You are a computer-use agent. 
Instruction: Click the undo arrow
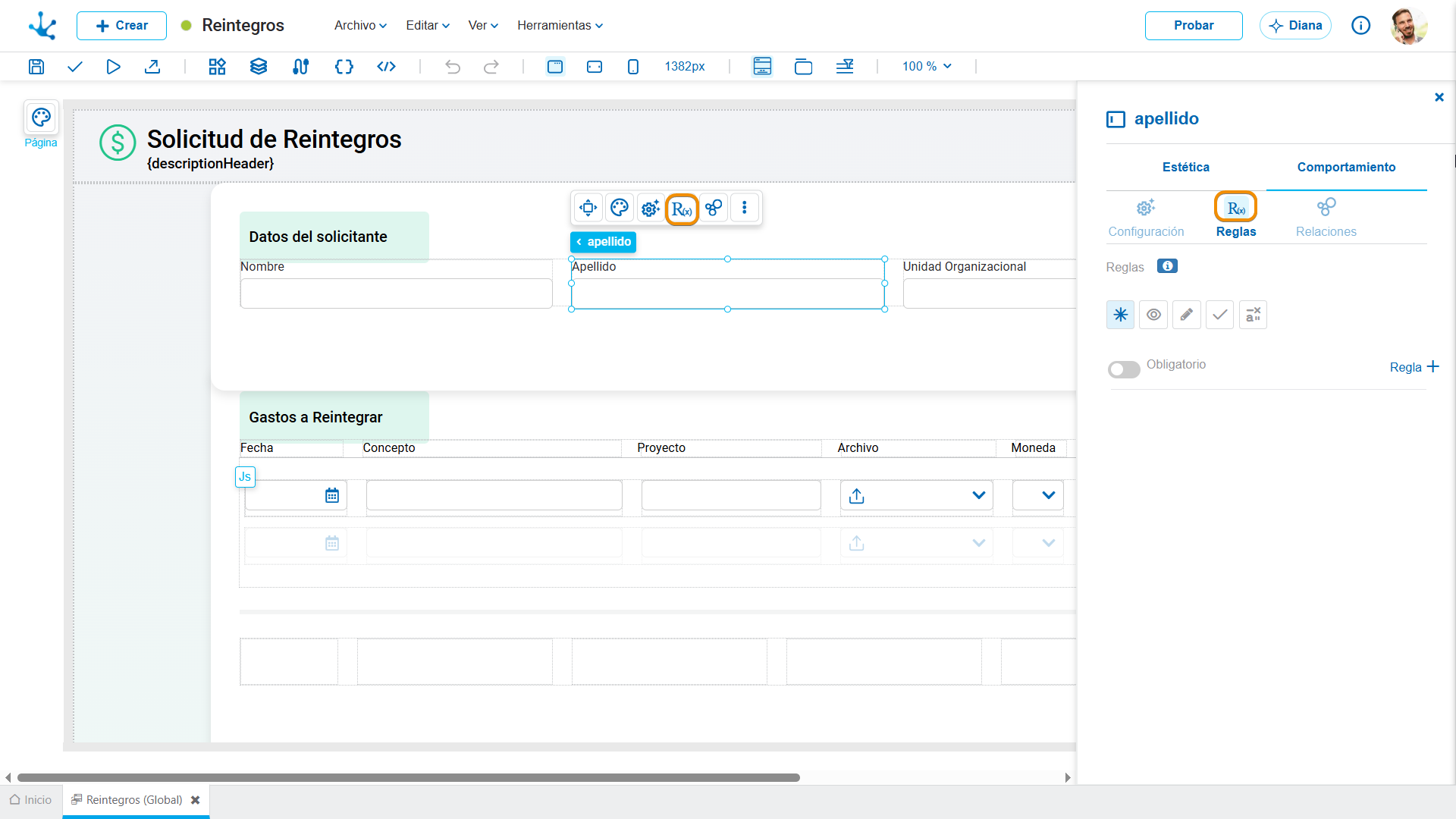[453, 67]
